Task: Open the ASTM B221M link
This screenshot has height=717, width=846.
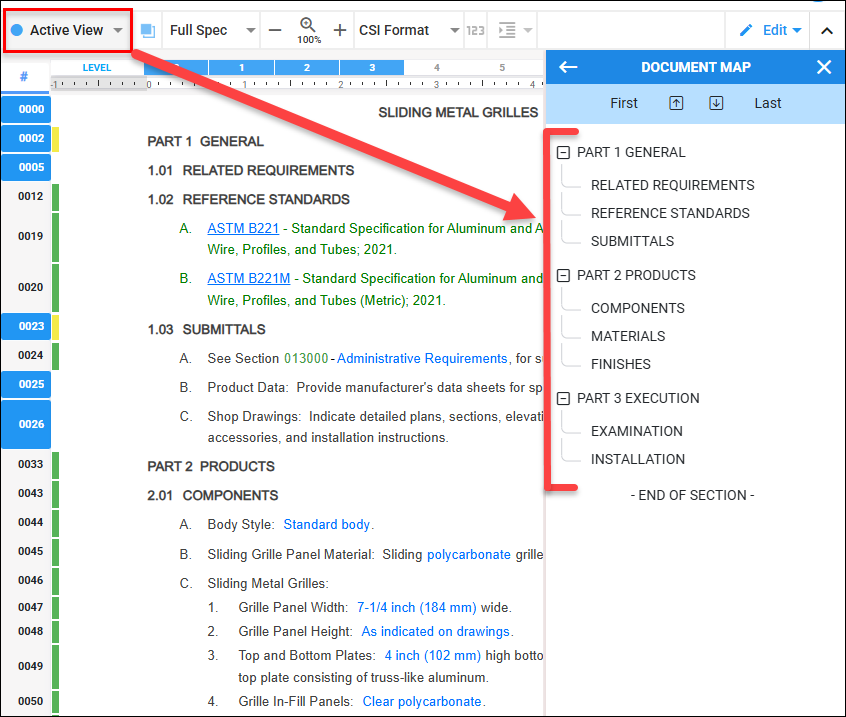Action: [x=249, y=278]
